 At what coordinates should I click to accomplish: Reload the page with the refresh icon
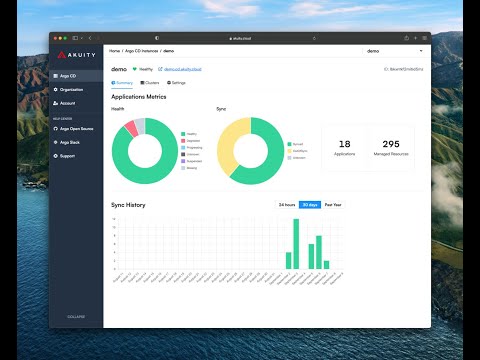coord(314,38)
